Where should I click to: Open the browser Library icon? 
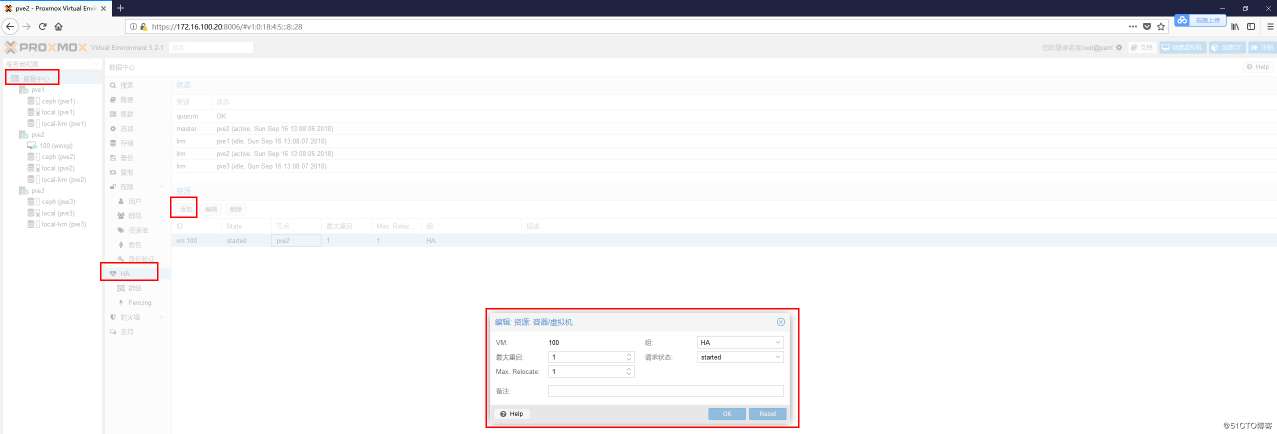1234,25
